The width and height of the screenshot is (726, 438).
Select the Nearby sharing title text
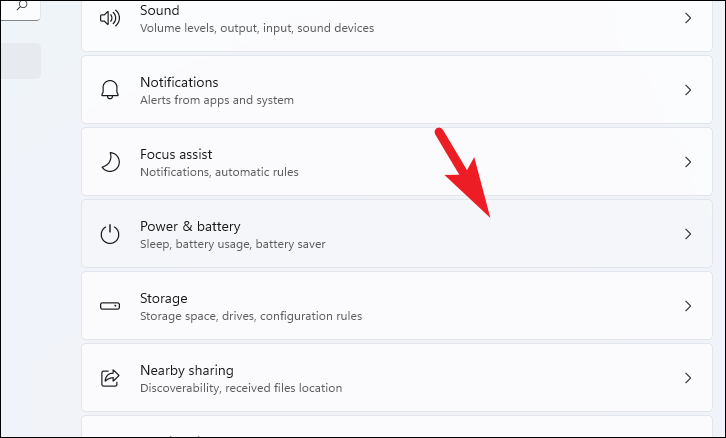(x=187, y=370)
